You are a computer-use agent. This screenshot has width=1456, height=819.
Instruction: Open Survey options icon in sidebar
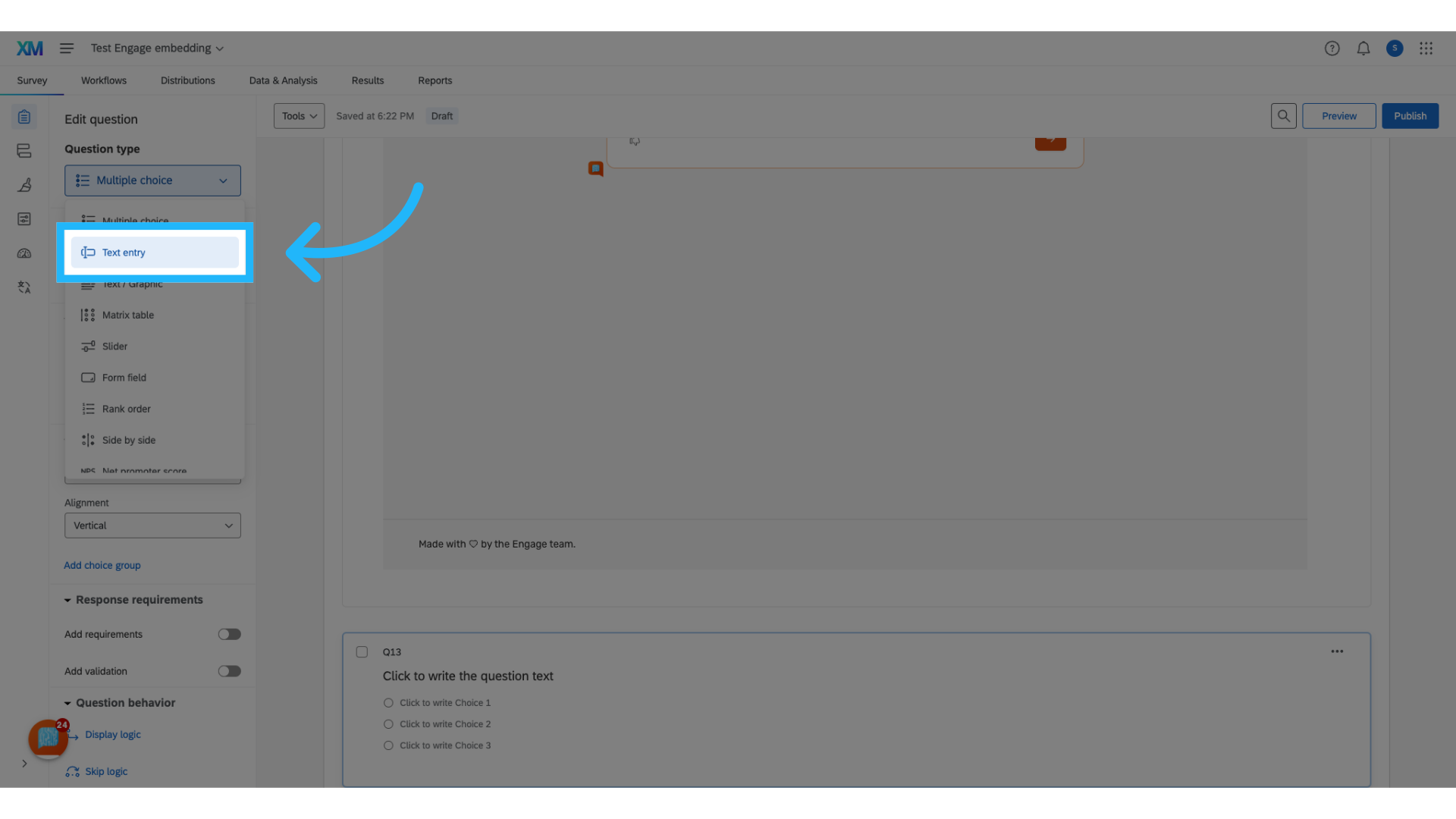[x=24, y=219]
